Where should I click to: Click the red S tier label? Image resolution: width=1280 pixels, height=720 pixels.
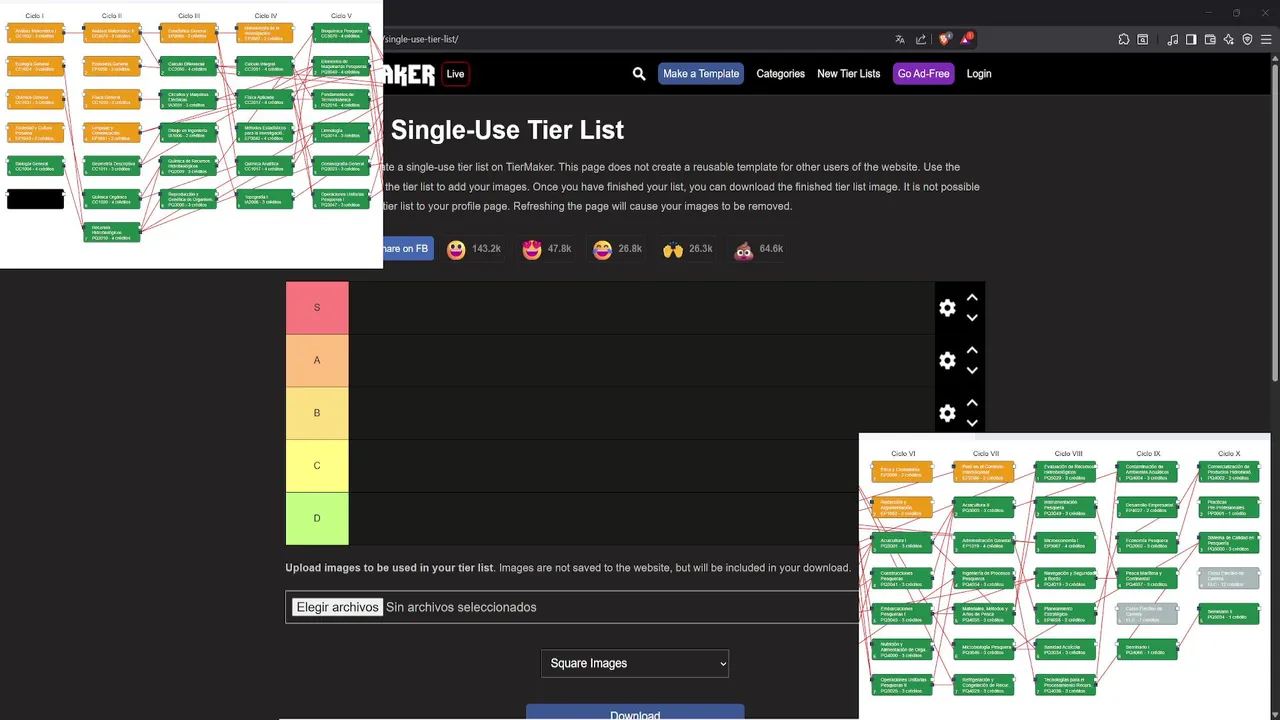317,308
